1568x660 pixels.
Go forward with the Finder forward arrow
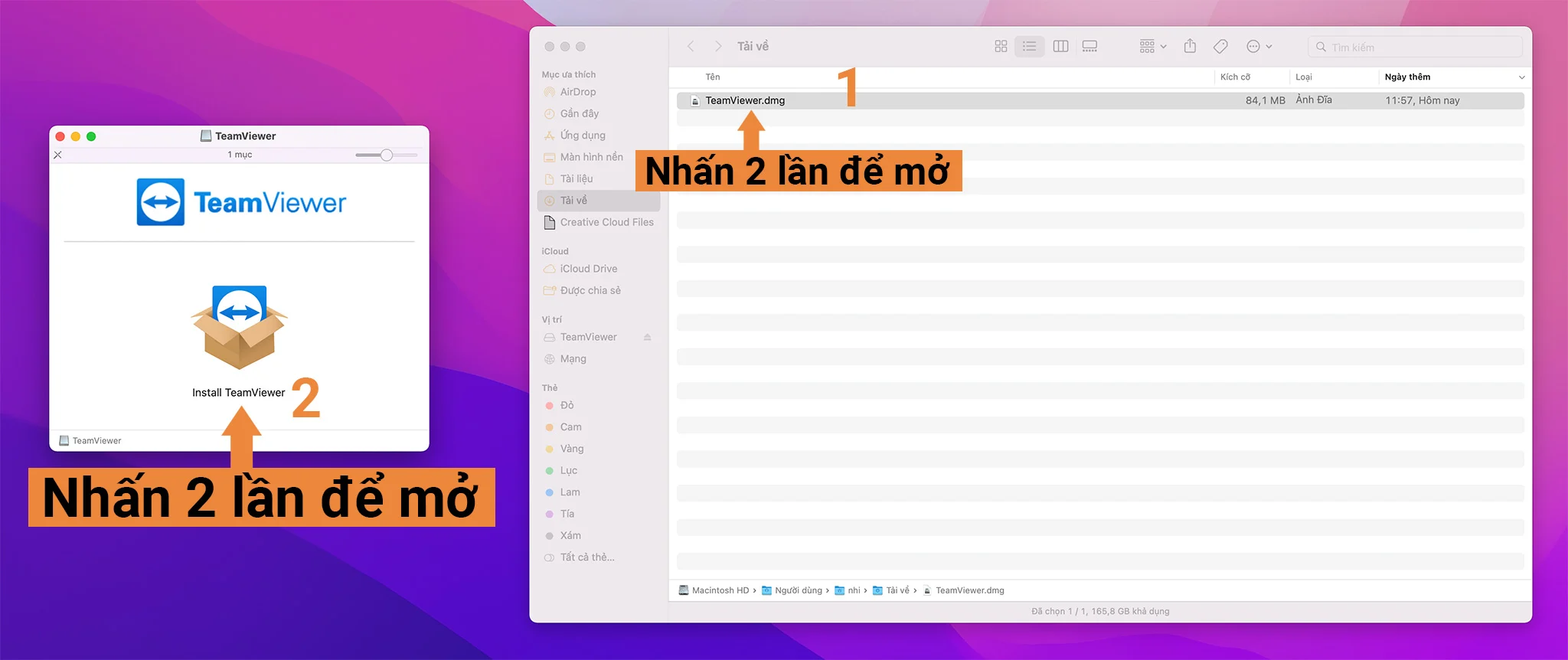(x=718, y=47)
